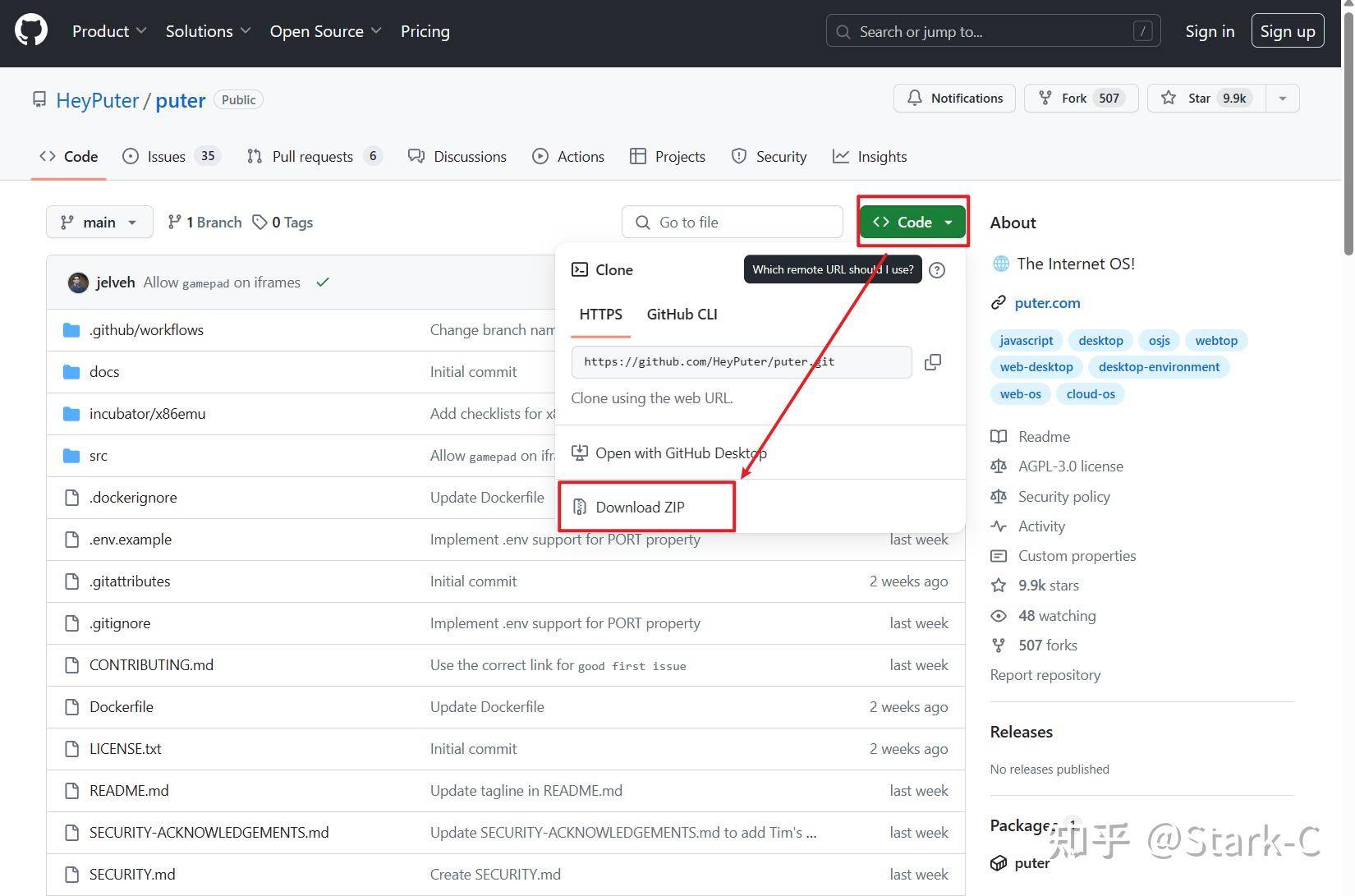This screenshot has width=1355, height=896.
Task: Open the incubator/x86emu folder
Action: [x=148, y=414]
